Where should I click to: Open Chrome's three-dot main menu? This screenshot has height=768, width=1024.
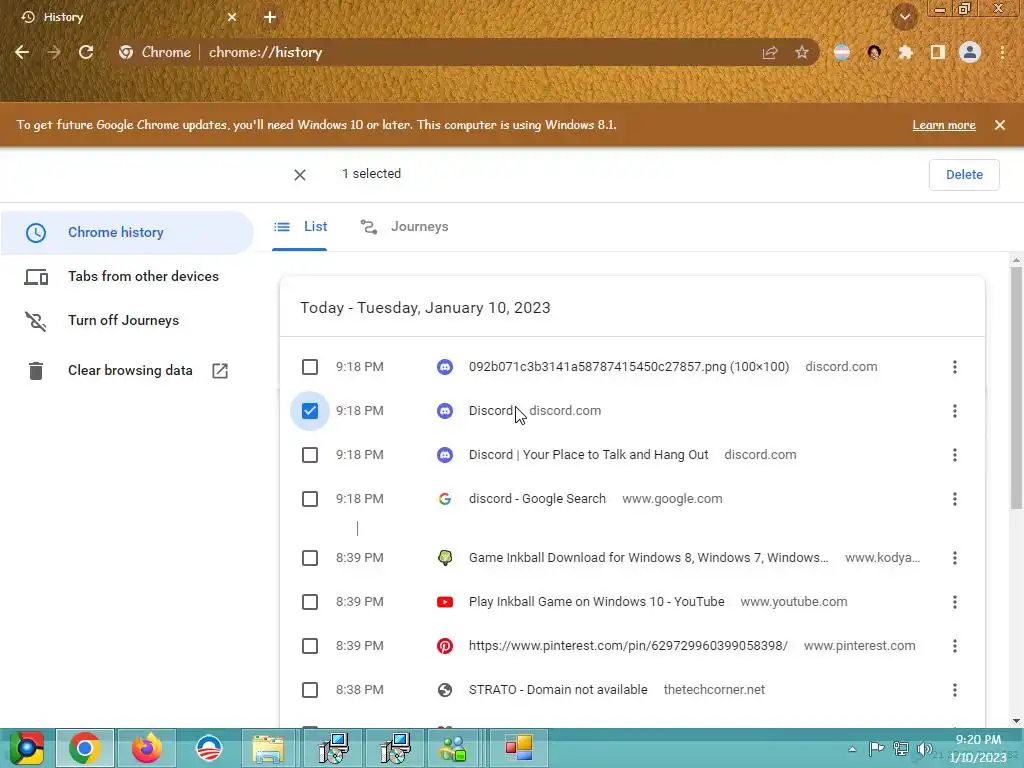[1002, 52]
